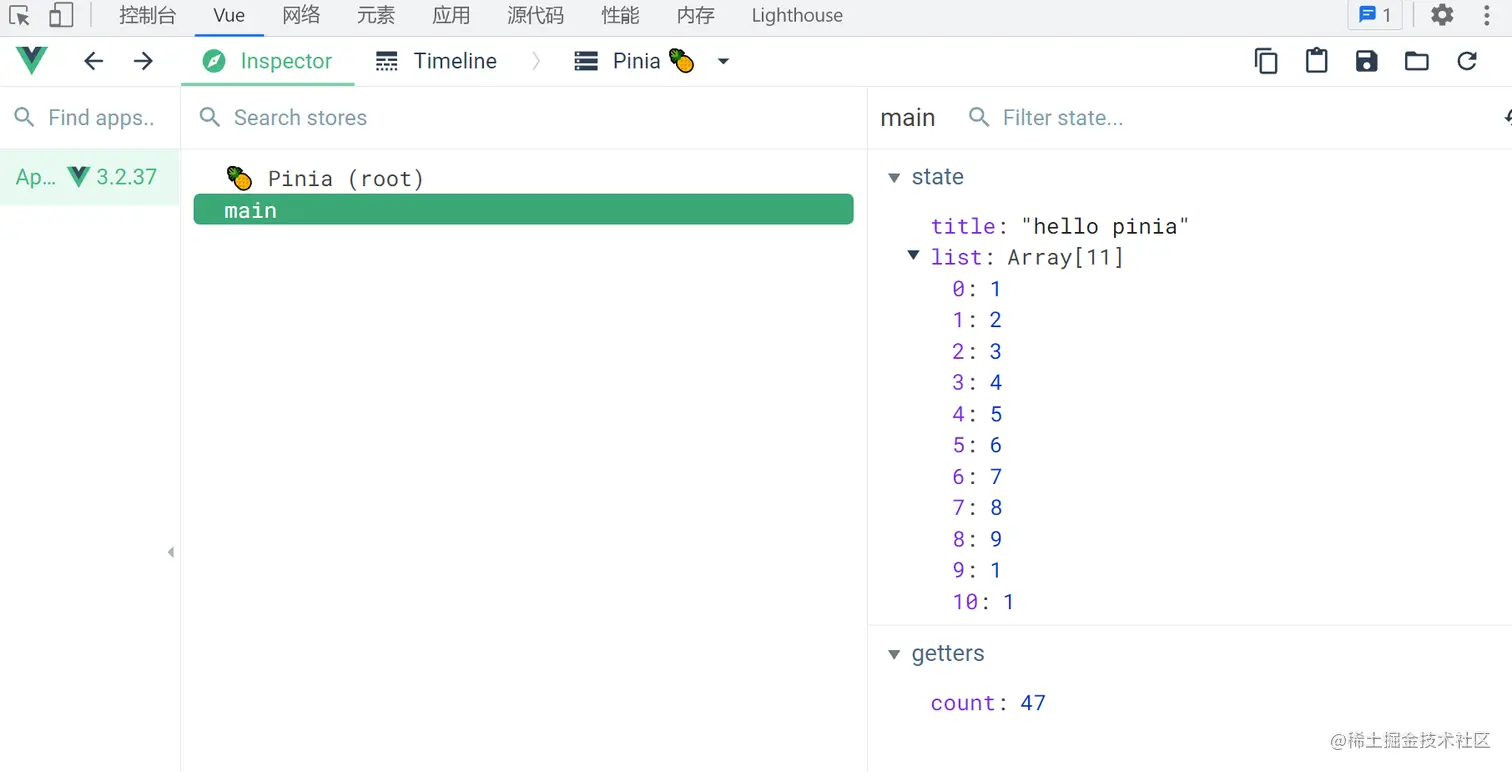
Task: Select the App 3.2.37 entry
Action: pos(89,177)
